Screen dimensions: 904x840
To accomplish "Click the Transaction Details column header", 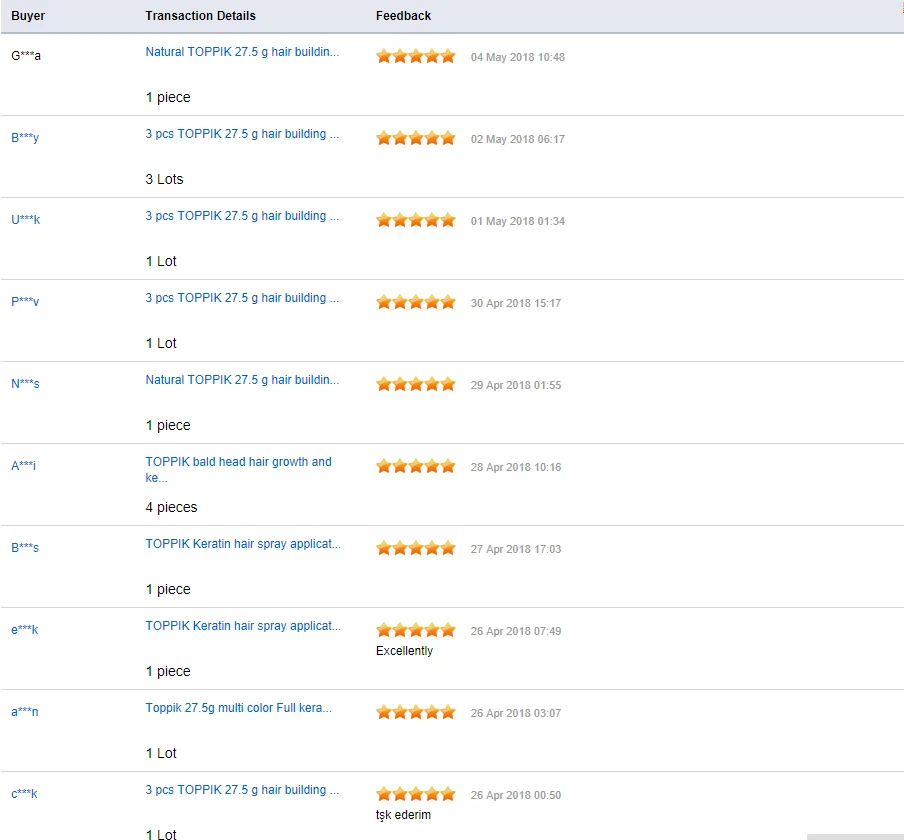I will pos(200,16).
